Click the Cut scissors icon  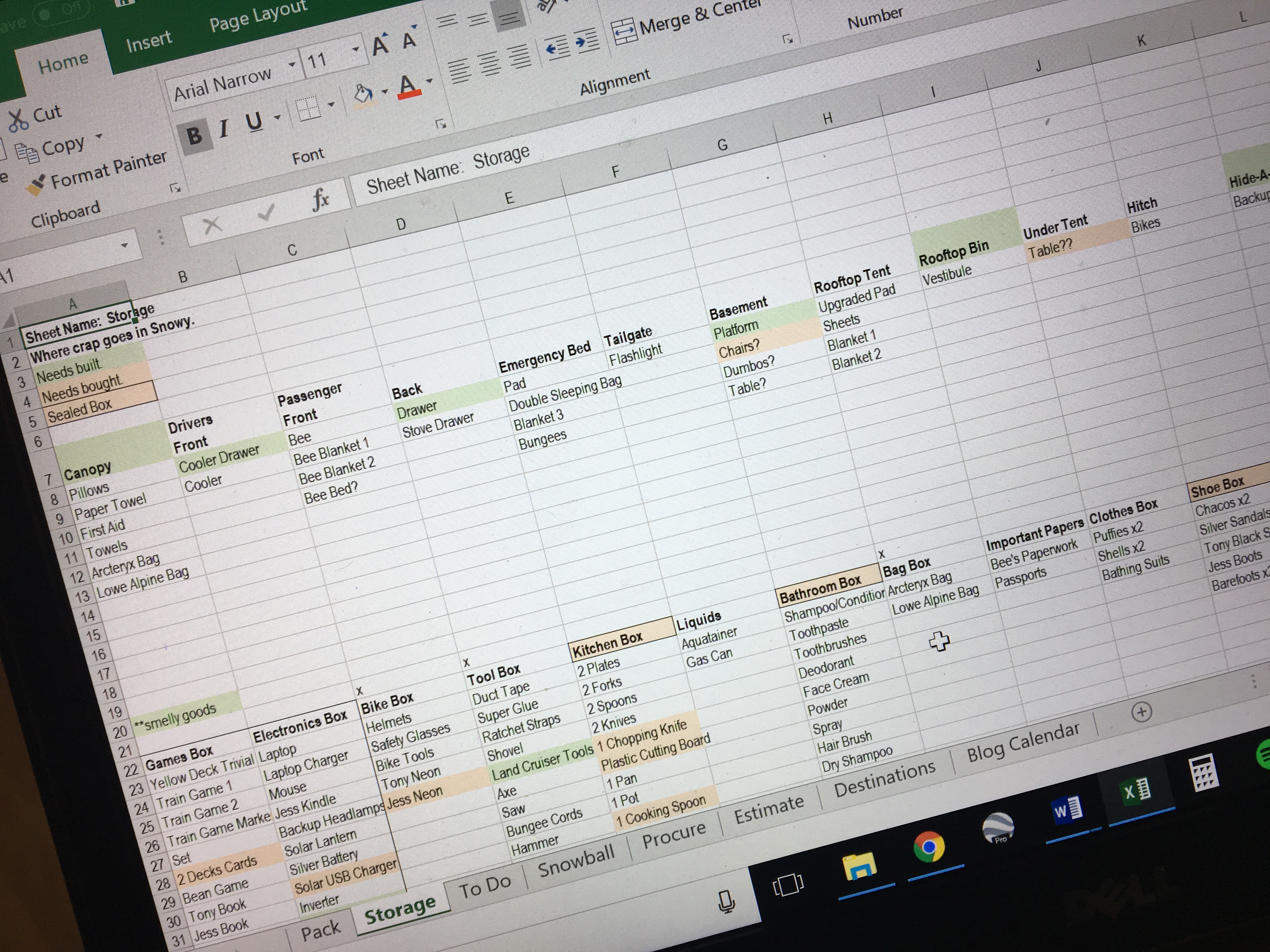point(18,120)
